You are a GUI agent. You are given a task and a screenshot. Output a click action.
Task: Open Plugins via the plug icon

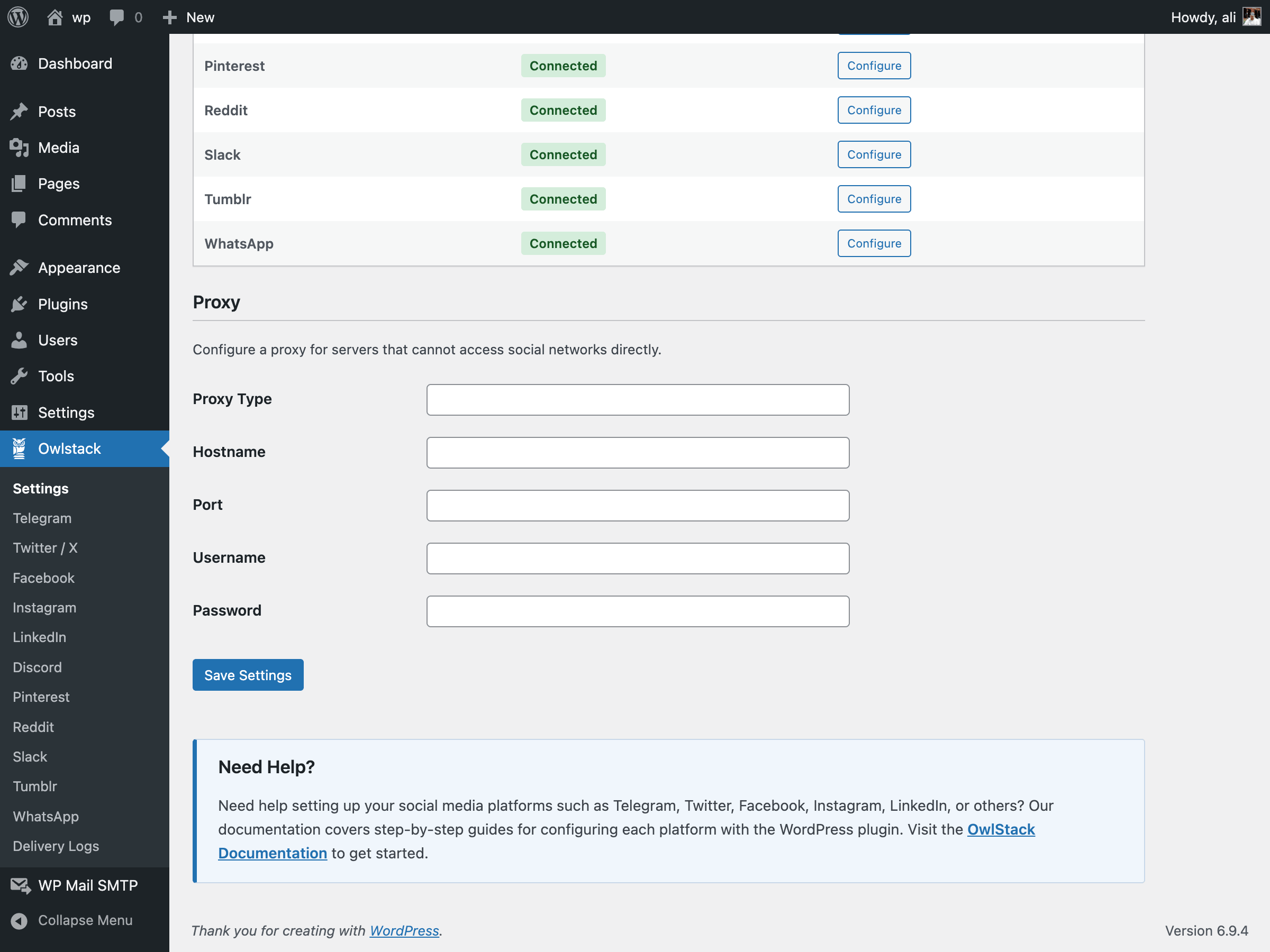pos(19,304)
